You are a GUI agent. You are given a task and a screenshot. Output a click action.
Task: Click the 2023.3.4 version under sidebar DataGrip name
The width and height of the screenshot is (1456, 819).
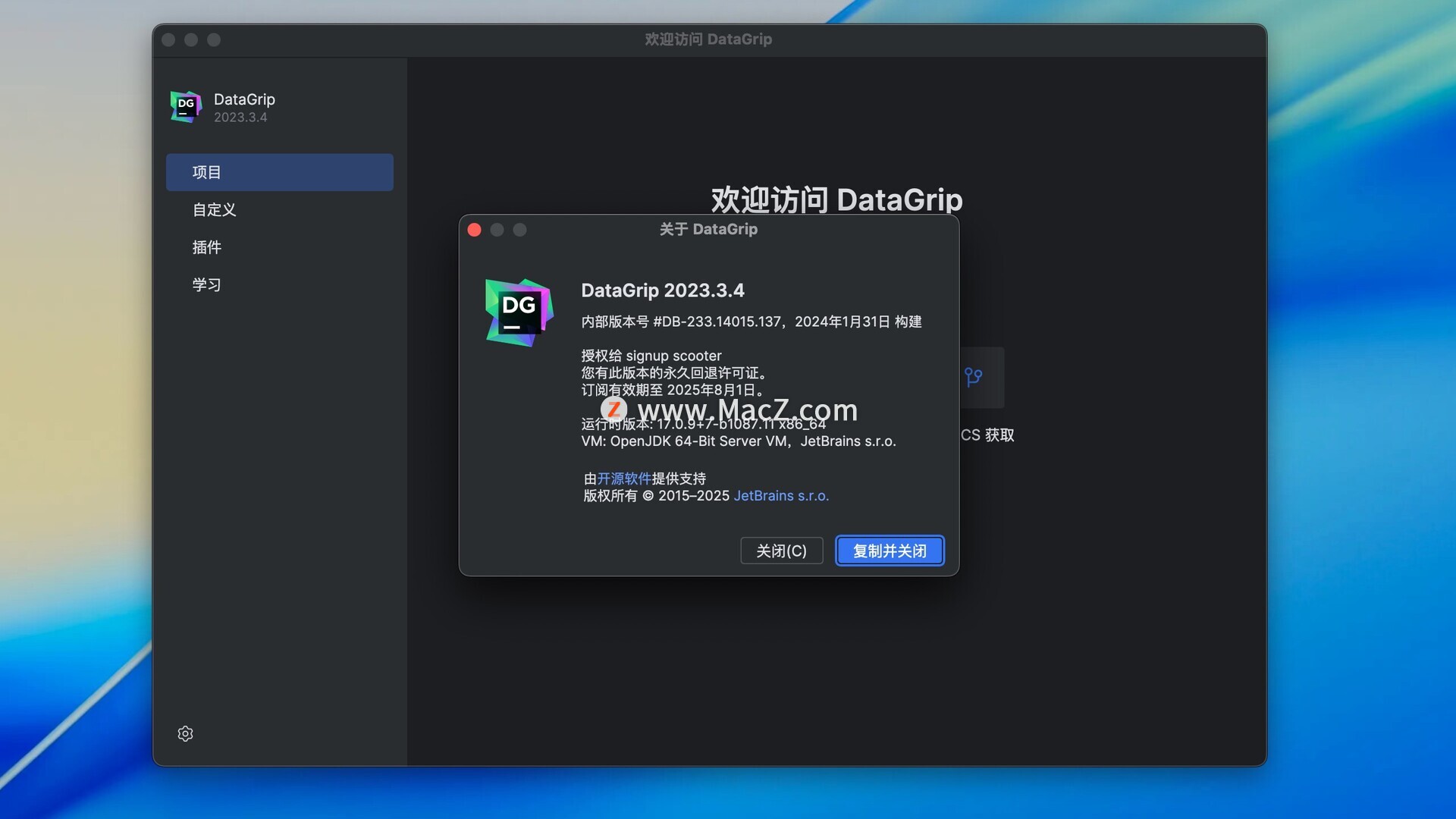240,118
